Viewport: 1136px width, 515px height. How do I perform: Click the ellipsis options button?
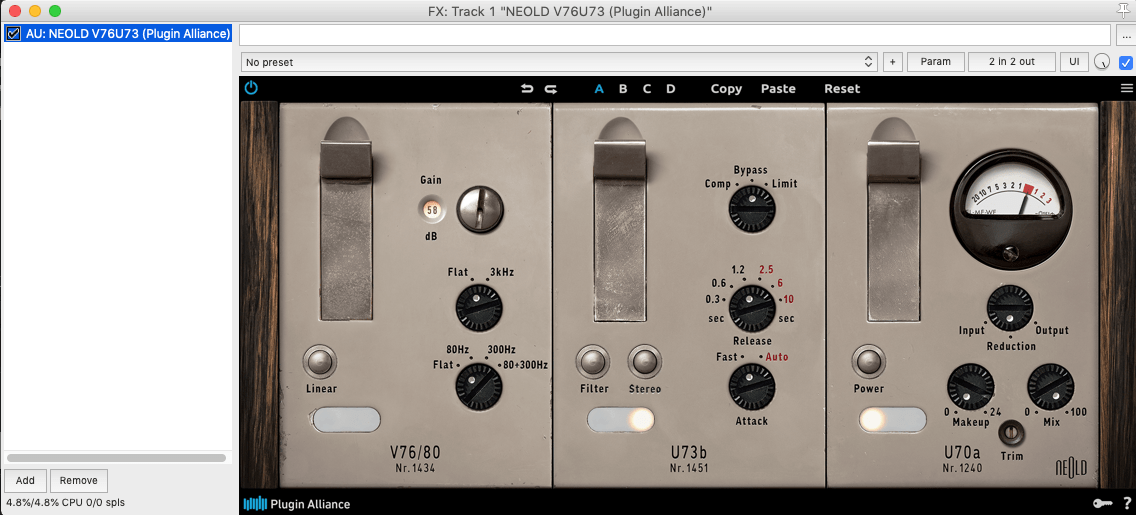(x=1125, y=35)
